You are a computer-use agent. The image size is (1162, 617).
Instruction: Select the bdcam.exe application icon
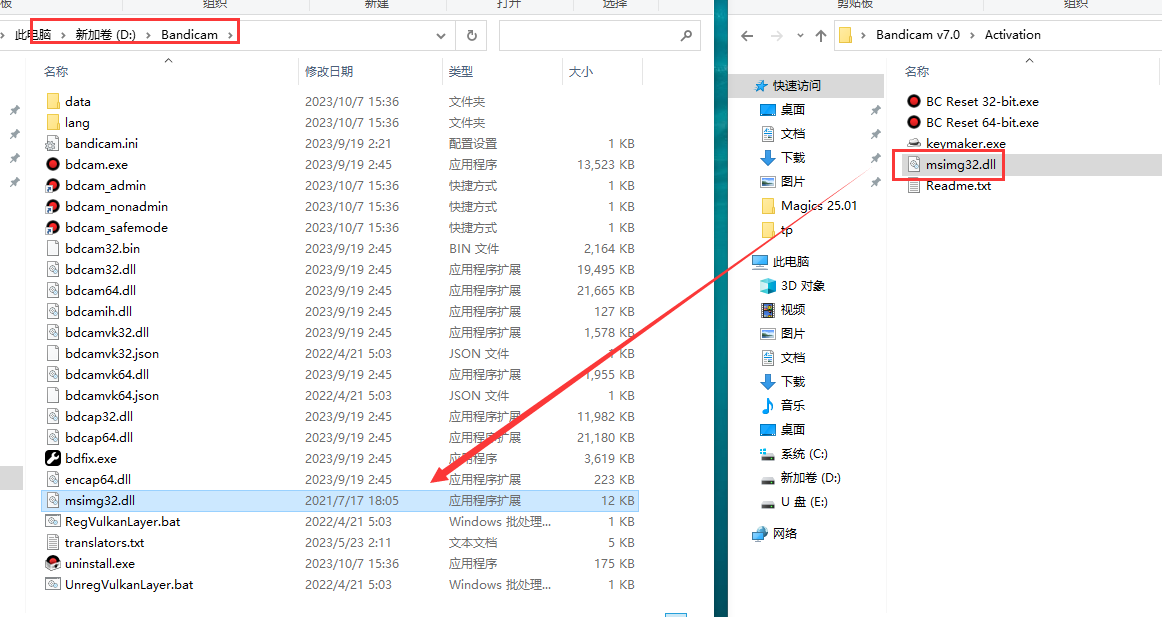pos(53,164)
